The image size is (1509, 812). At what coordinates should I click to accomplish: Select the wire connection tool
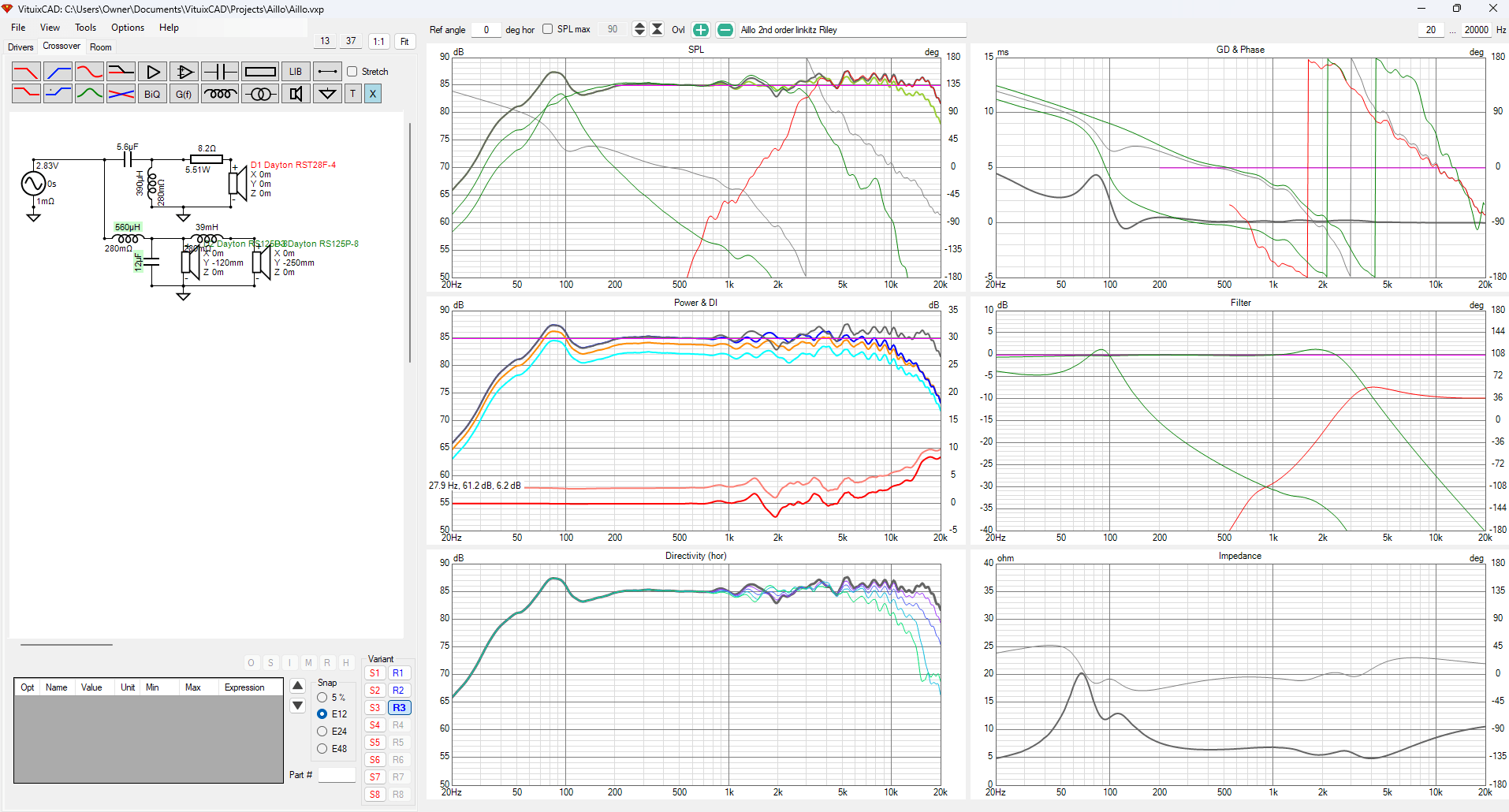(327, 72)
